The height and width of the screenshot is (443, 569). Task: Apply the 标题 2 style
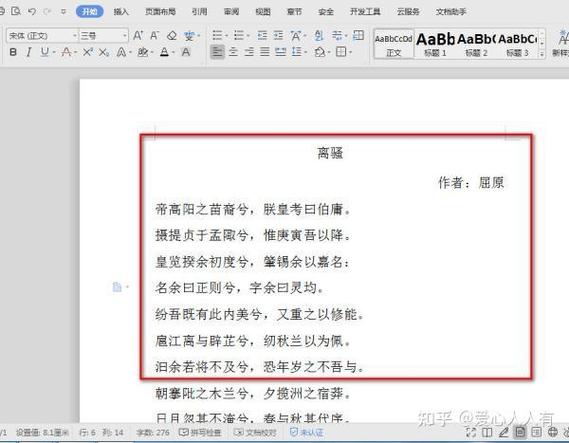(x=476, y=45)
